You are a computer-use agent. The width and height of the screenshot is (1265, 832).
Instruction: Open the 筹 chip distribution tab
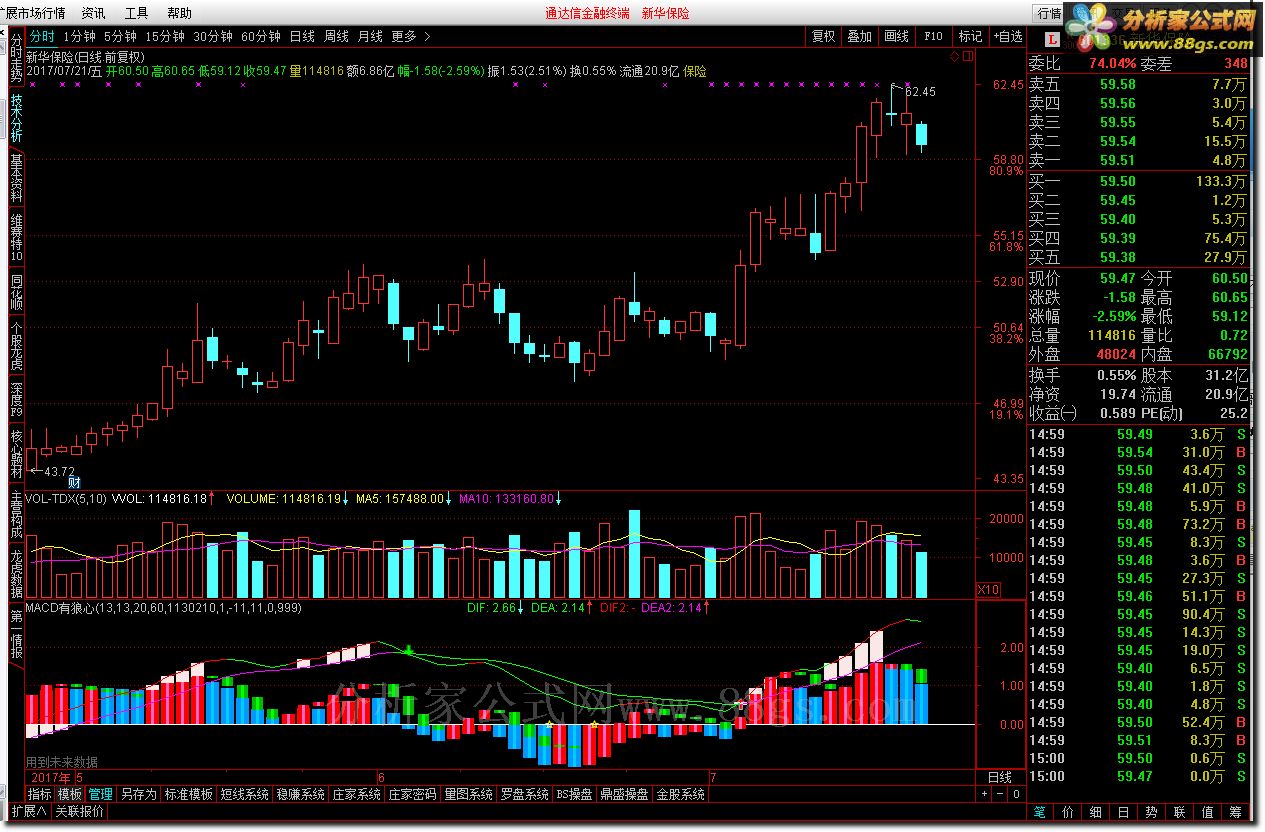(x=1236, y=812)
